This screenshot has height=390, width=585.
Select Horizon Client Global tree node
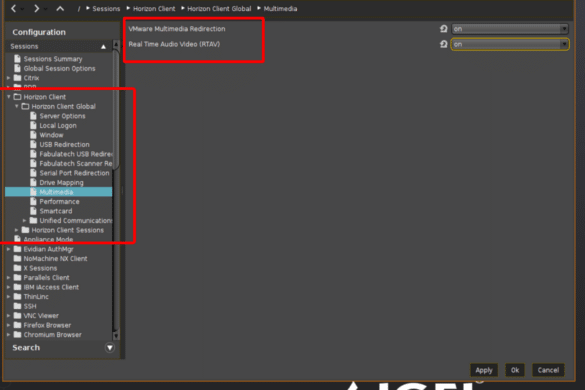pyautogui.click(x=63, y=106)
